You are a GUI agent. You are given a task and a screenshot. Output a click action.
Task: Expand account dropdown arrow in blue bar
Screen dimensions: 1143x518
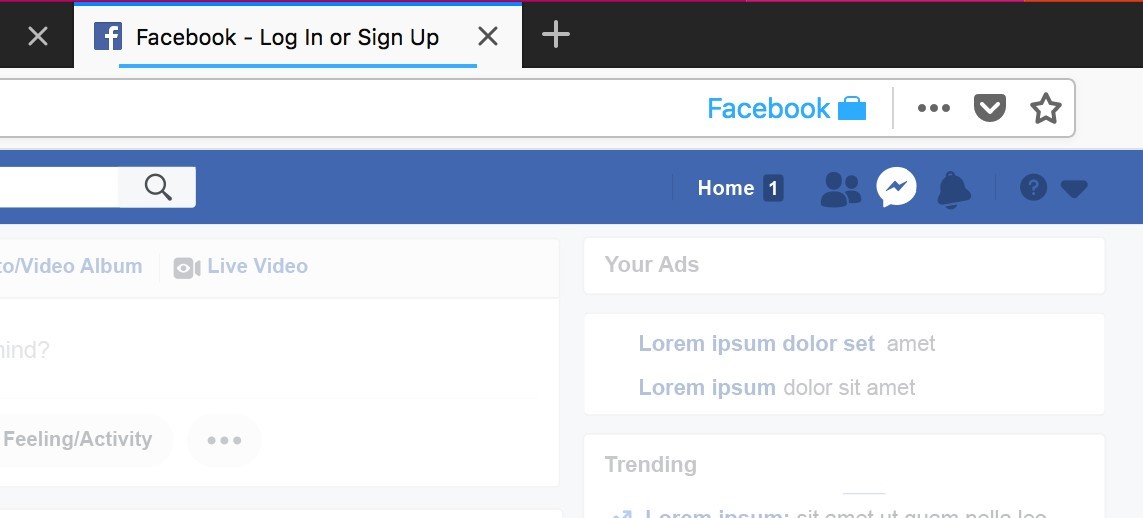click(1074, 189)
